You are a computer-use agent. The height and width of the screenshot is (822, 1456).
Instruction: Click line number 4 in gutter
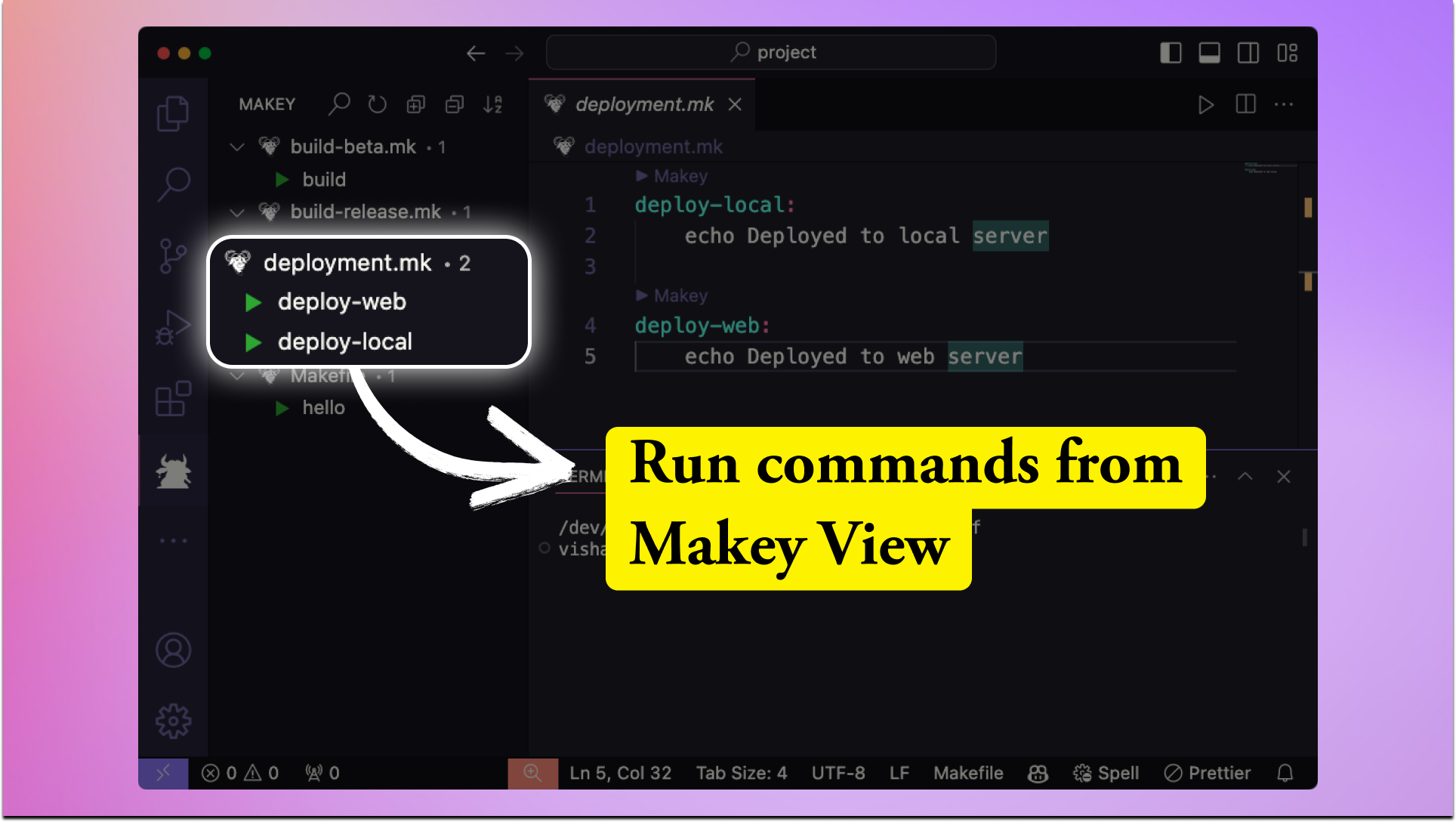[590, 326]
